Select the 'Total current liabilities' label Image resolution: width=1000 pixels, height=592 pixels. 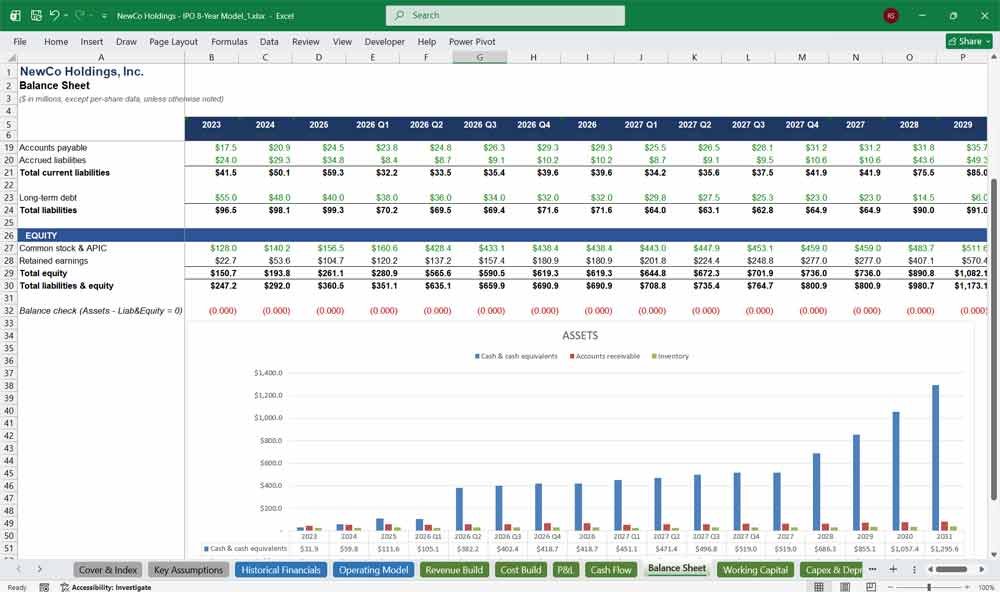click(64, 173)
